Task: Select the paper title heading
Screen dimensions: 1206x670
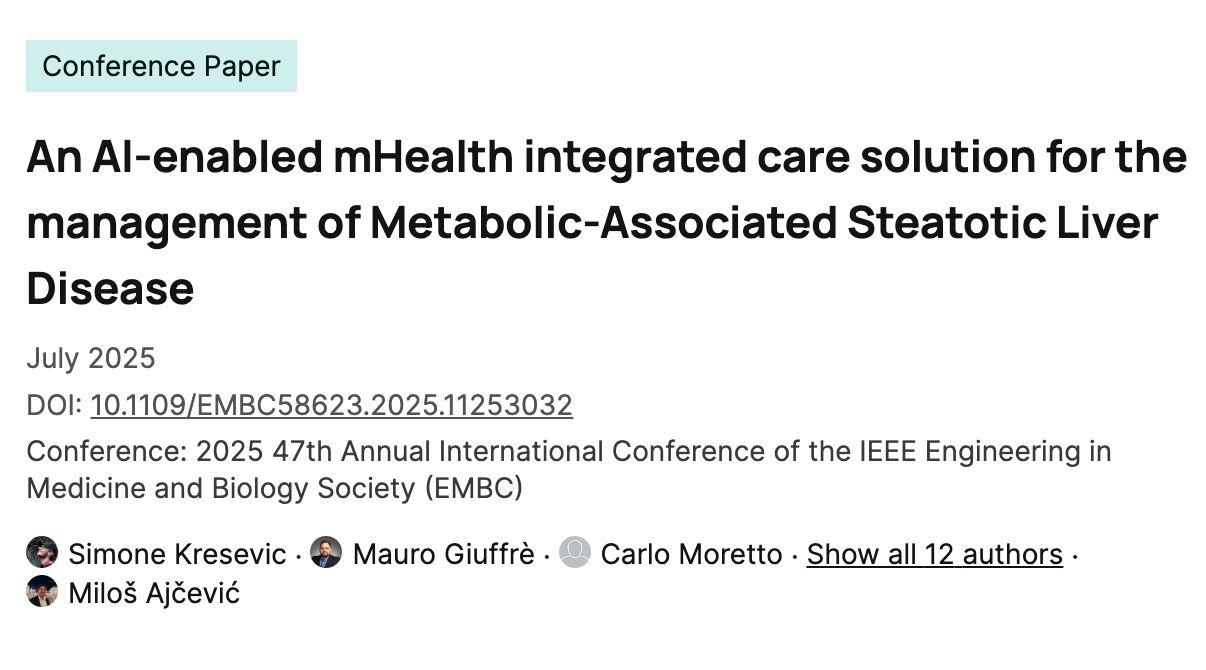Action: tap(600, 222)
